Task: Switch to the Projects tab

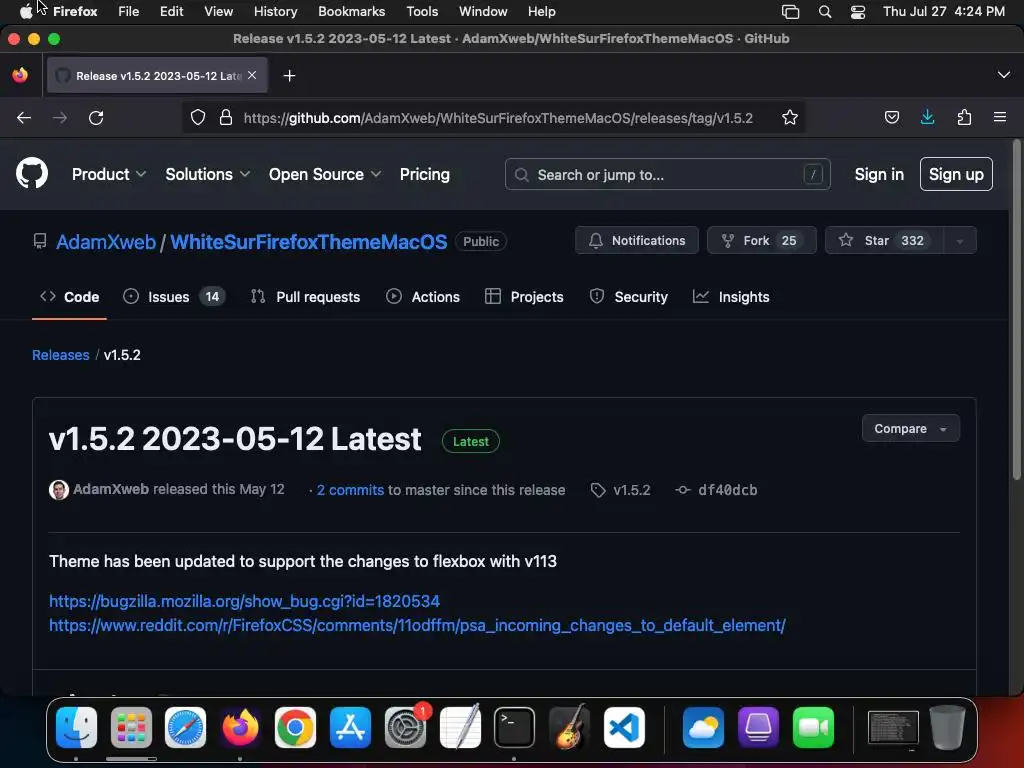Action: coord(524,296)
